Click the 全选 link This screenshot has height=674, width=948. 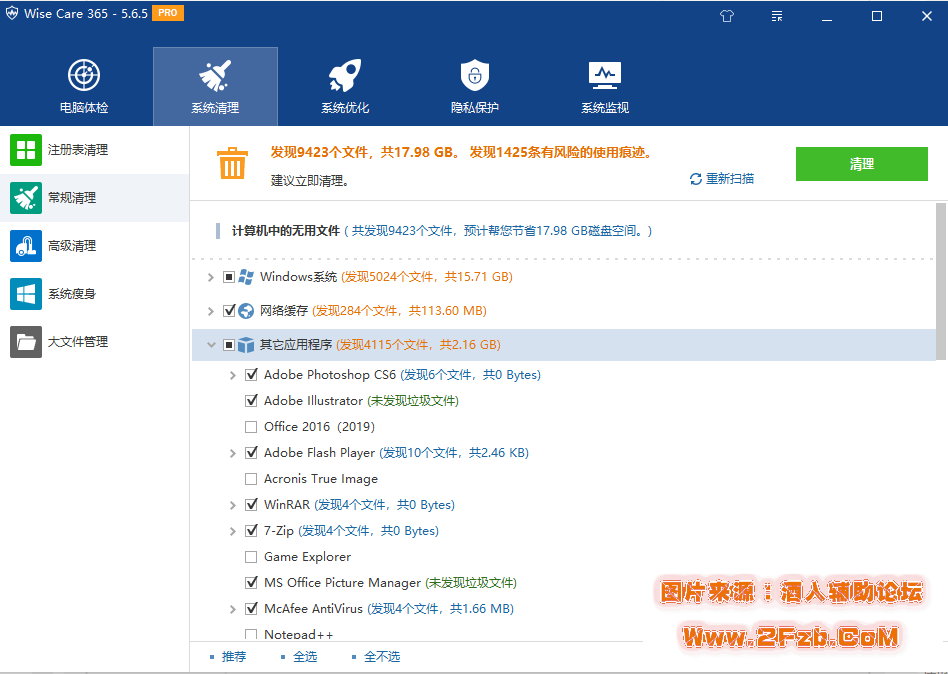click(305, 656)
